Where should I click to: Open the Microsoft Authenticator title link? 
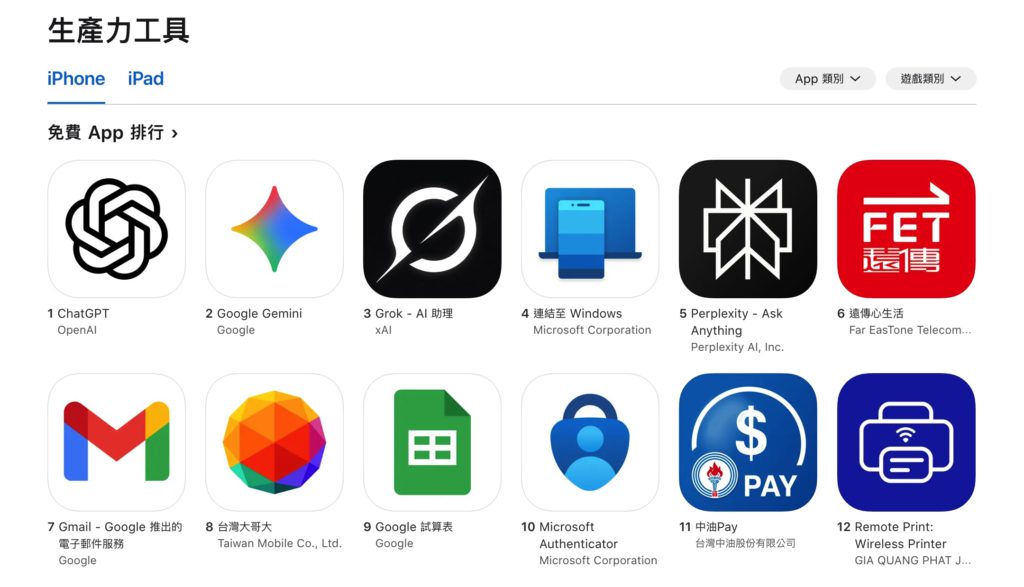[578, 535]
